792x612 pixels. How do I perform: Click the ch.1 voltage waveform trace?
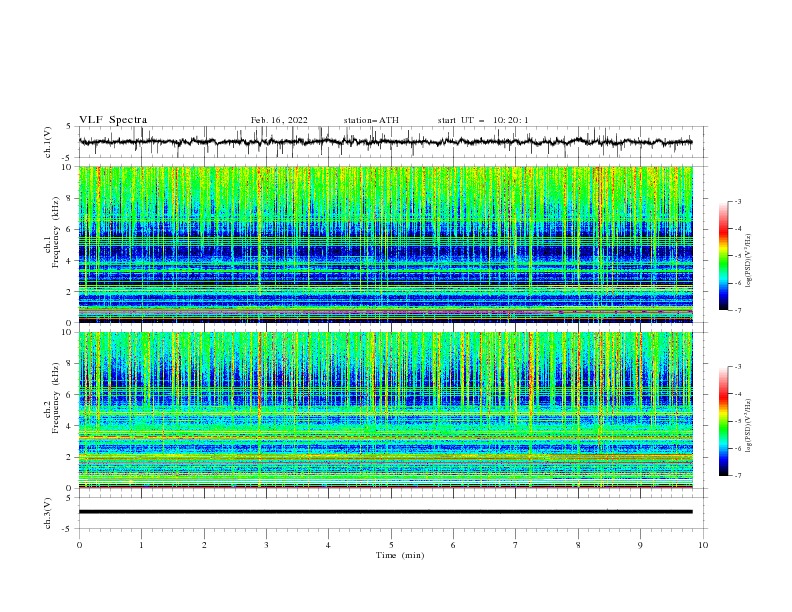point(385,142)
